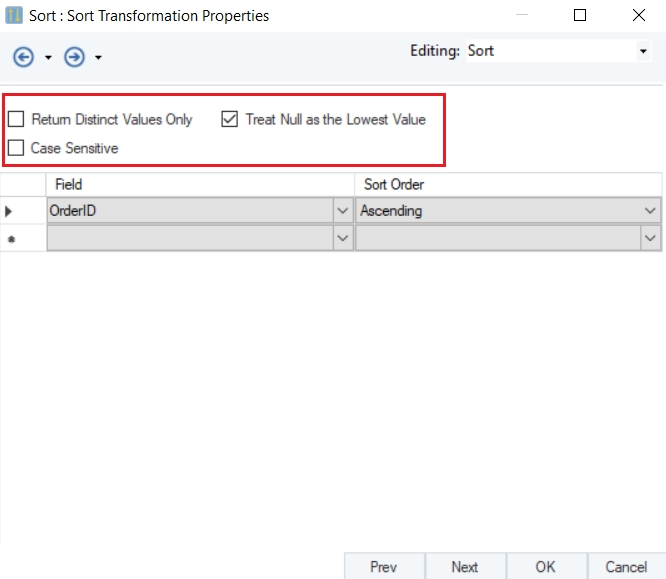
Task: Expand the empty new row Sort Order dropdown
Action: point(651,238)
